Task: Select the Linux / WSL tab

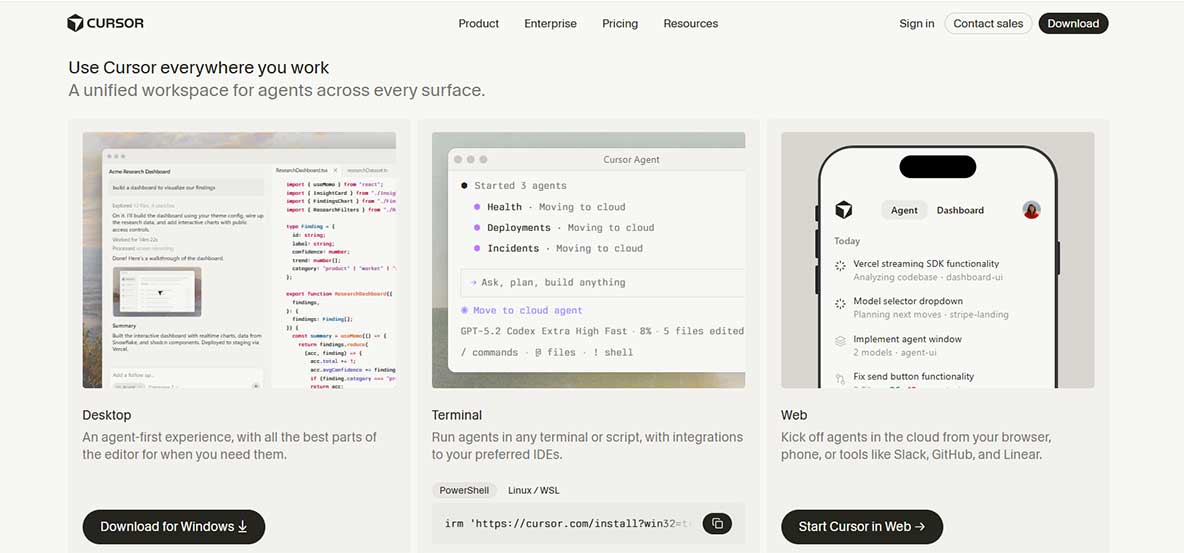Action: (x=534, y=490)
